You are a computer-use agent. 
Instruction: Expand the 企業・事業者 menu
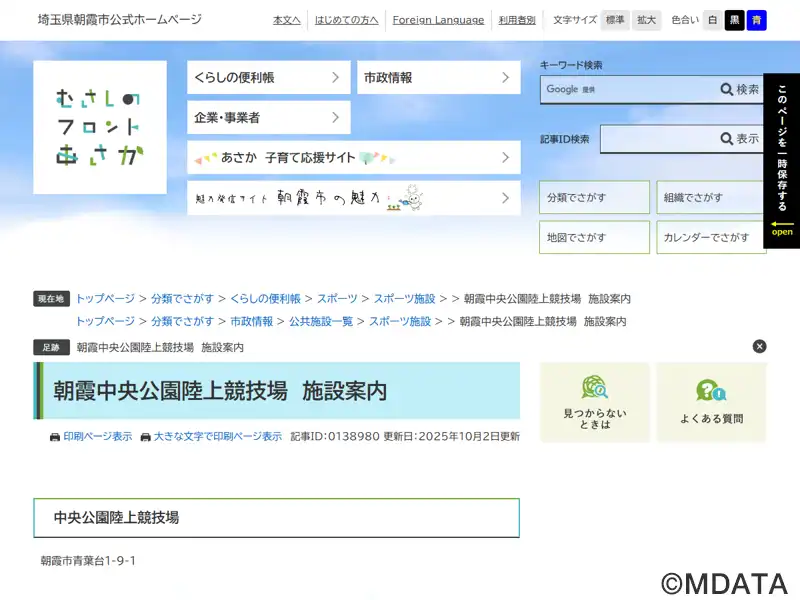click(268, 117)
